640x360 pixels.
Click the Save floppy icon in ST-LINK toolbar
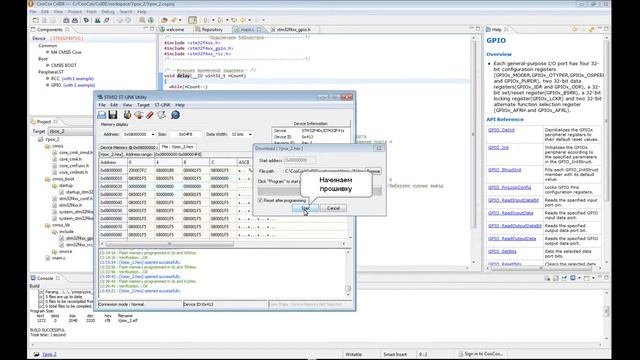click(x=113, y=115)
